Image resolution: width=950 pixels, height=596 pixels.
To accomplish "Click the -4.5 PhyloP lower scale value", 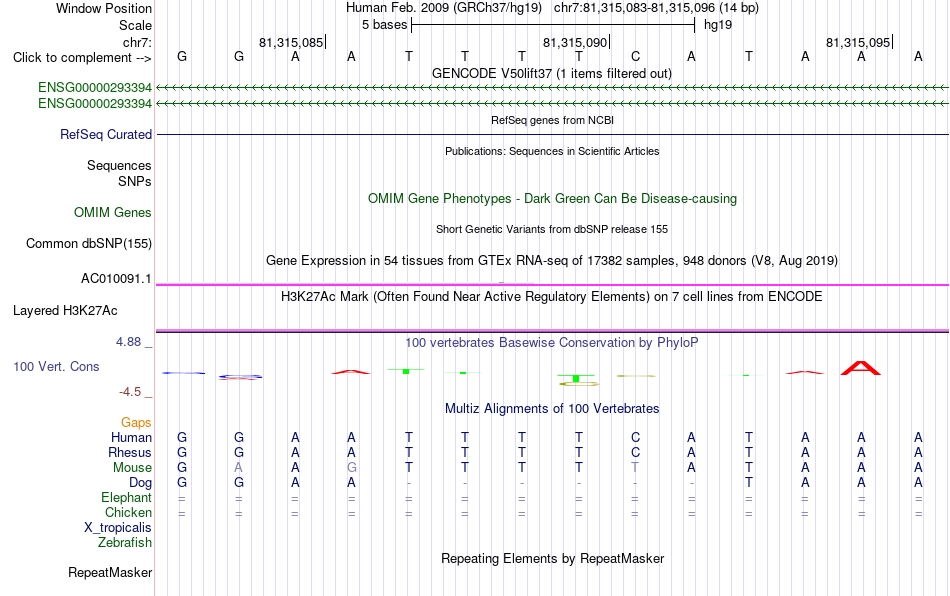I will 130,392.
